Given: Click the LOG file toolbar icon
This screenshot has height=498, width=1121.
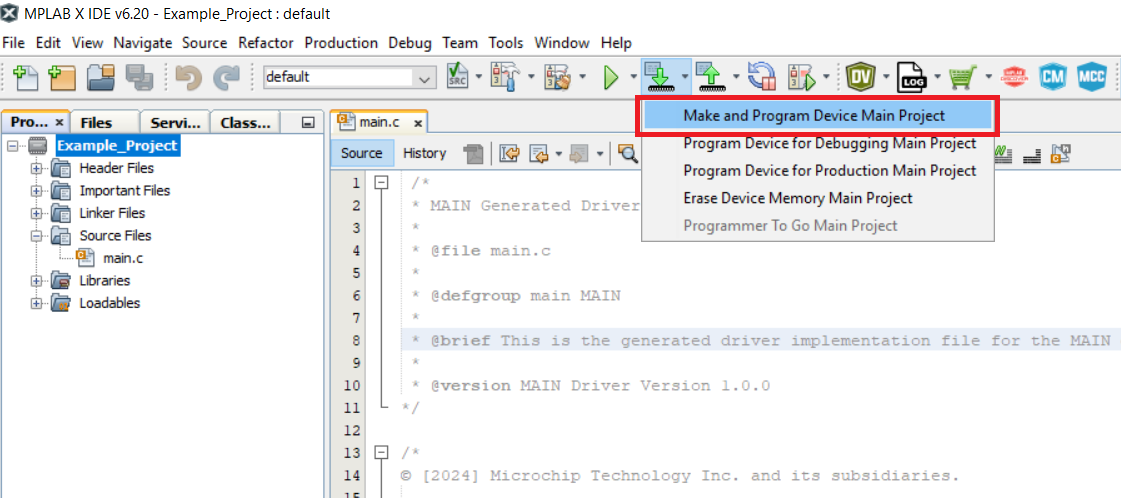Looking at the screenshot, I should point(912,76).
